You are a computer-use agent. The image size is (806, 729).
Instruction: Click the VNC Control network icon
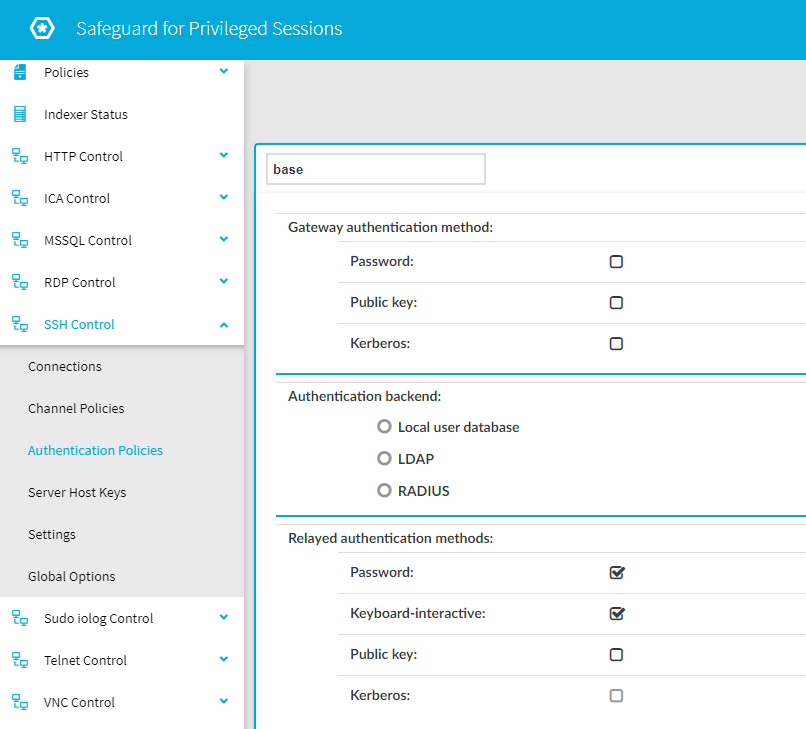click(20, 702)
